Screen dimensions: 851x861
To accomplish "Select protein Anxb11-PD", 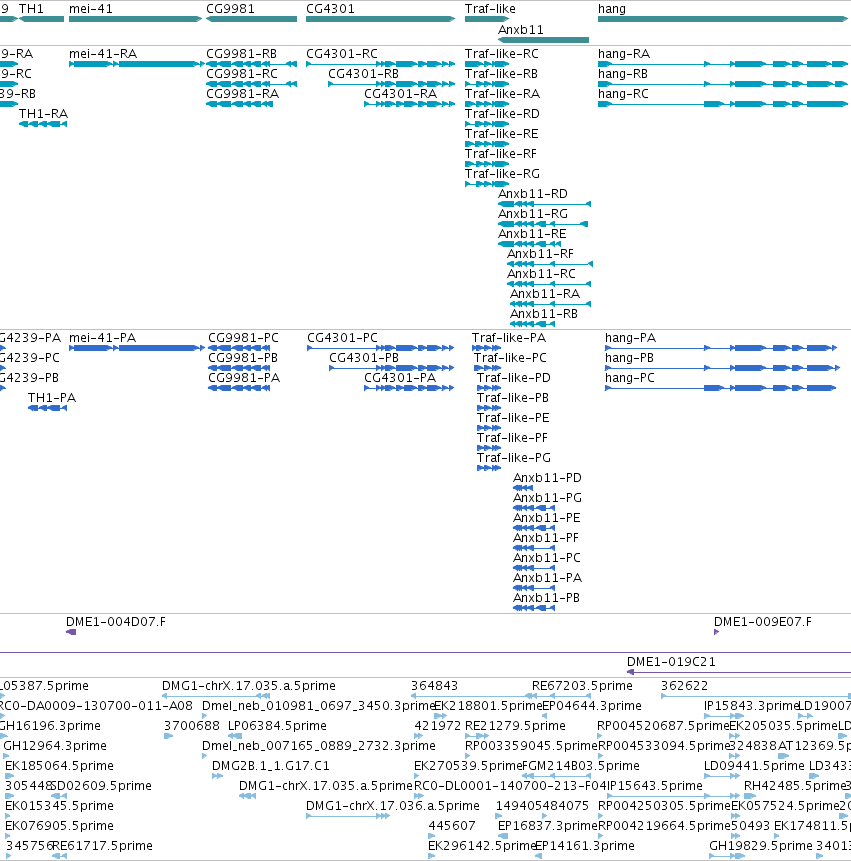I will coord(523,488).
